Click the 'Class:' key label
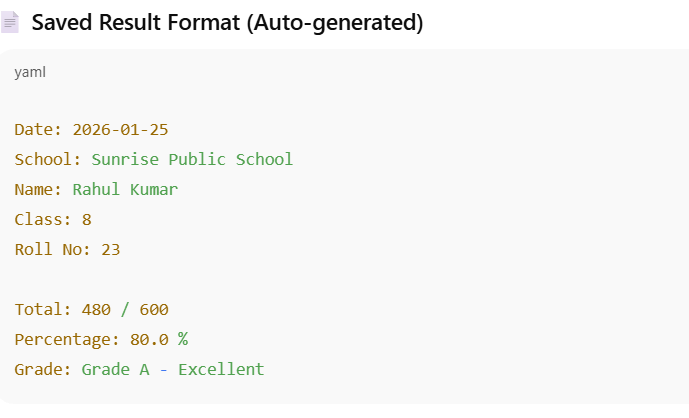Image resolution: width=689 pixels, height=418 pixels. point(44,219)
